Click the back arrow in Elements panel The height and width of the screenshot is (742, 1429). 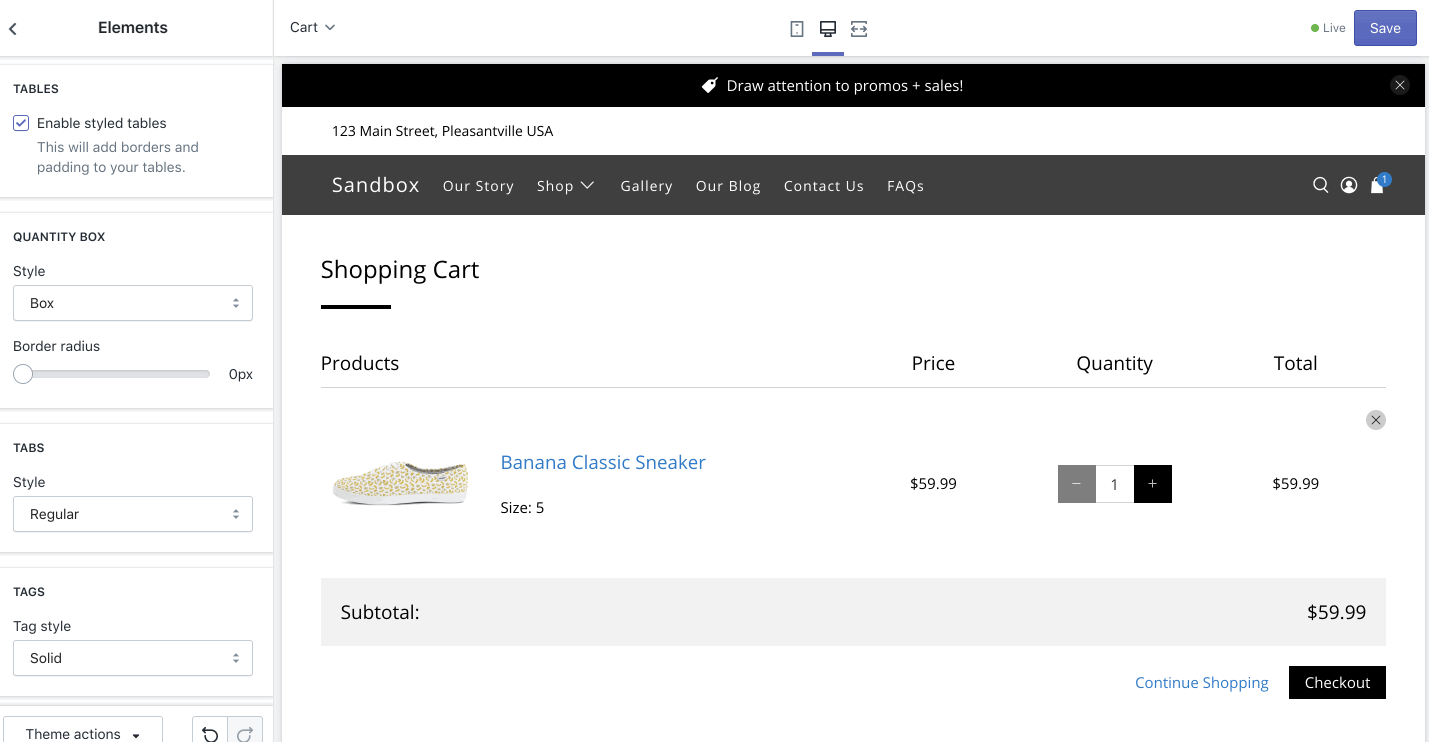coord(13,29)
